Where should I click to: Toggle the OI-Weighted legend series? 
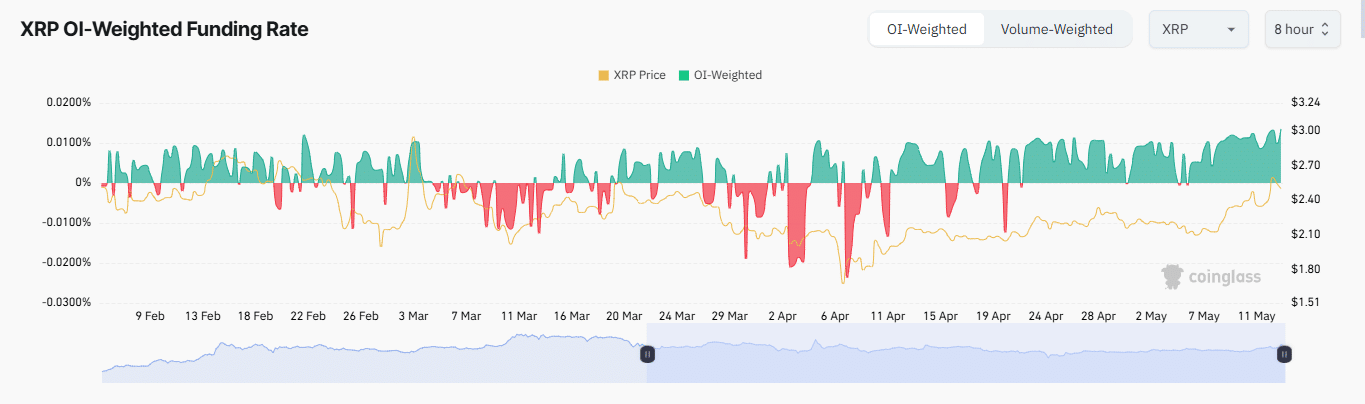(x=720, y=75)
